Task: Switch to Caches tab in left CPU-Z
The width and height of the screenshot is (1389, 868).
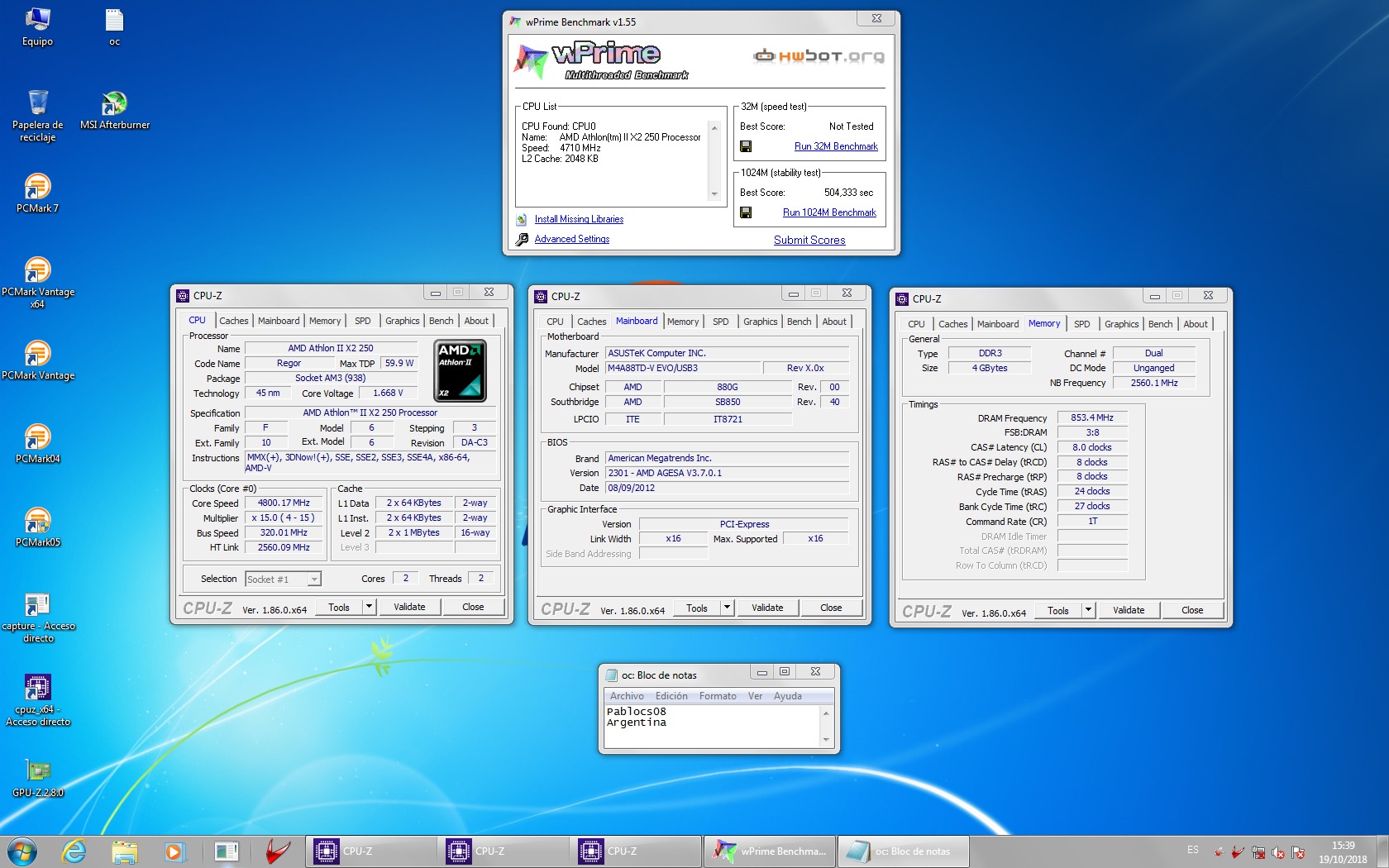Action: point(233,321)
